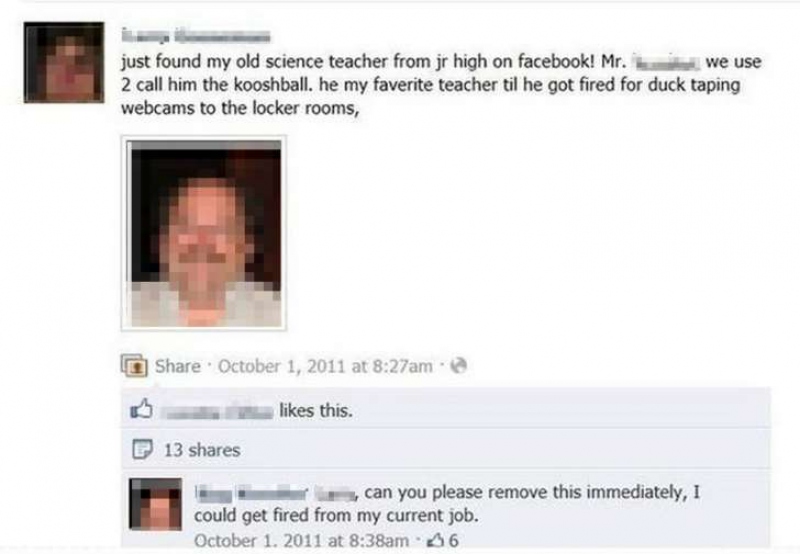Click the shares note icon beside 13 shares
The height and width of the screenshot is (554, 800).
point(142,449)
